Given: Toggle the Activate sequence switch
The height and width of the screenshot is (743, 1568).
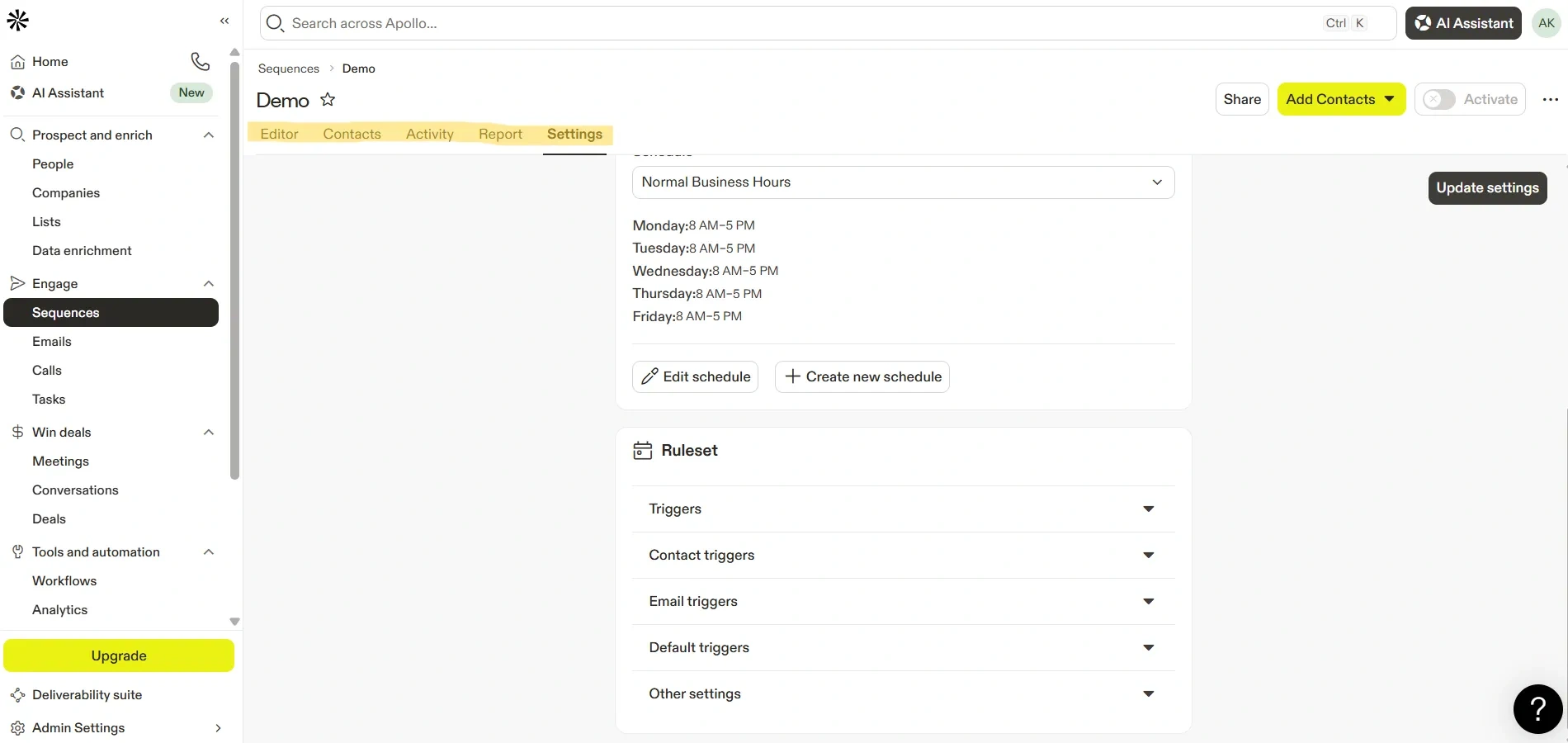Looking at the screenshot, I should click(1439, 100).
